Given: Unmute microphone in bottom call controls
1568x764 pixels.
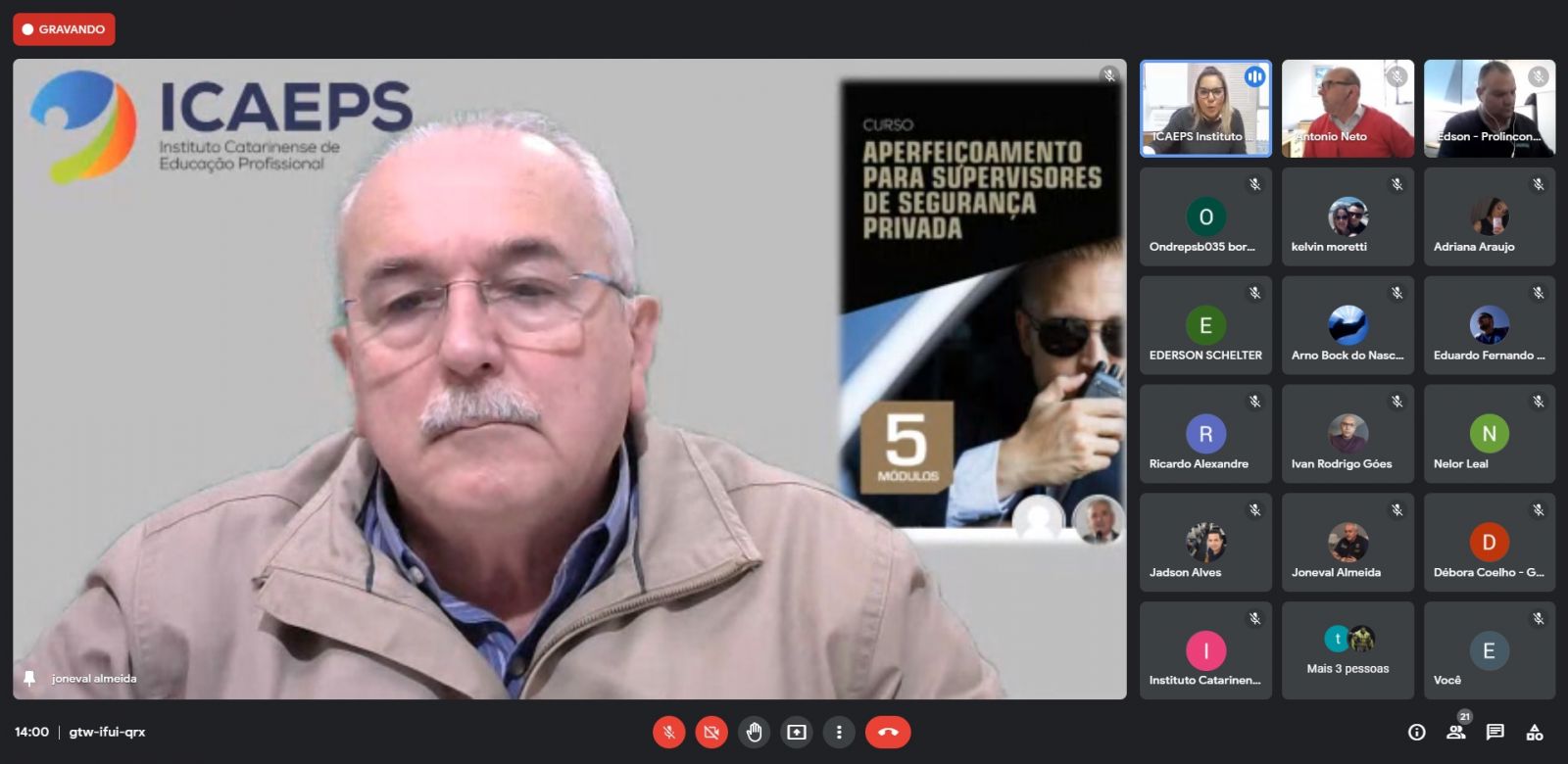Looking at the screenshot, I should pos(669,732).
